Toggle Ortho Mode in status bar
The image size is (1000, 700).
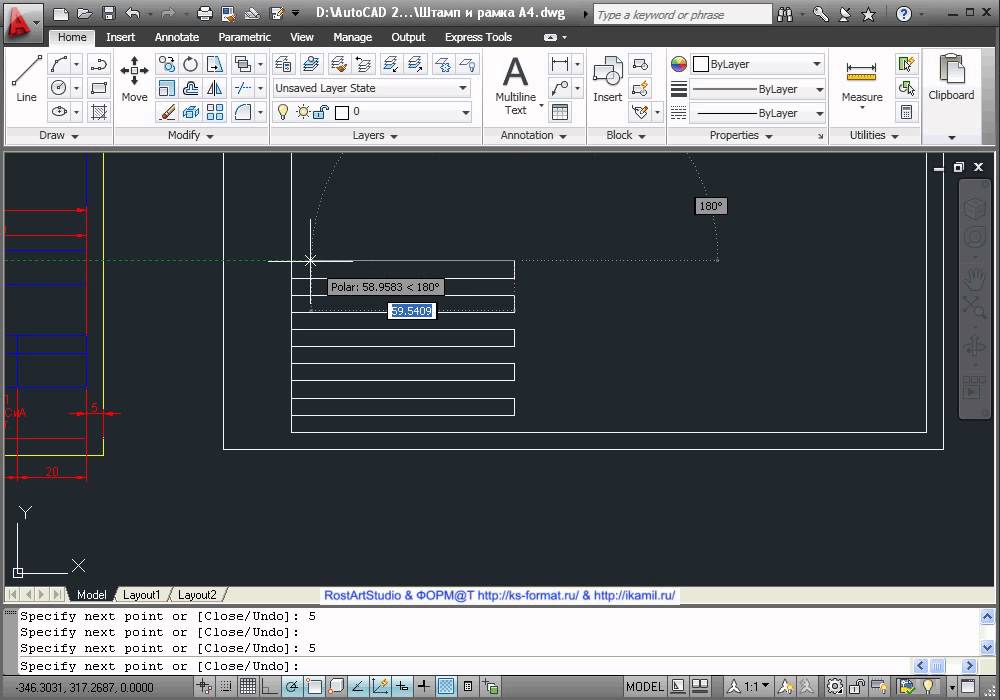[269, 687]
